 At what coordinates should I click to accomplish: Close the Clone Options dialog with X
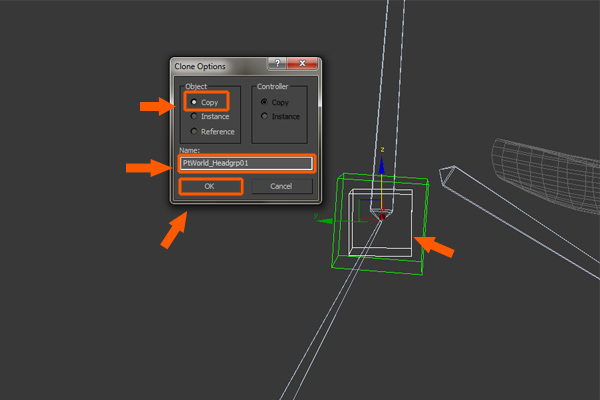[x=302, y=64]
